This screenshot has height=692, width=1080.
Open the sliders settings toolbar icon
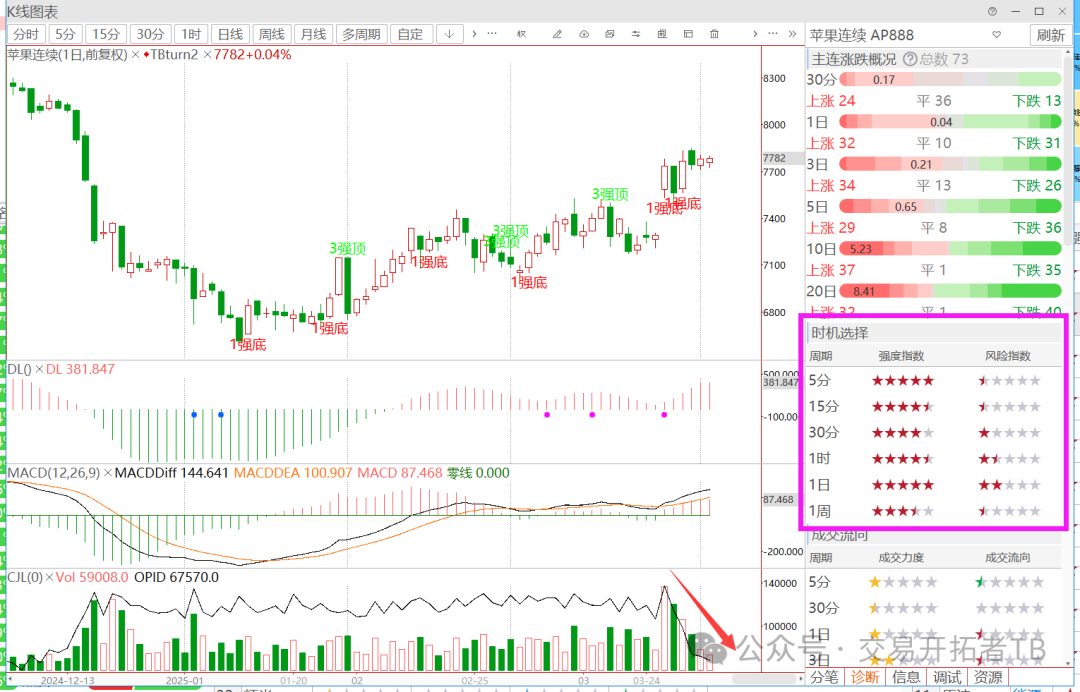pos(636,34)
